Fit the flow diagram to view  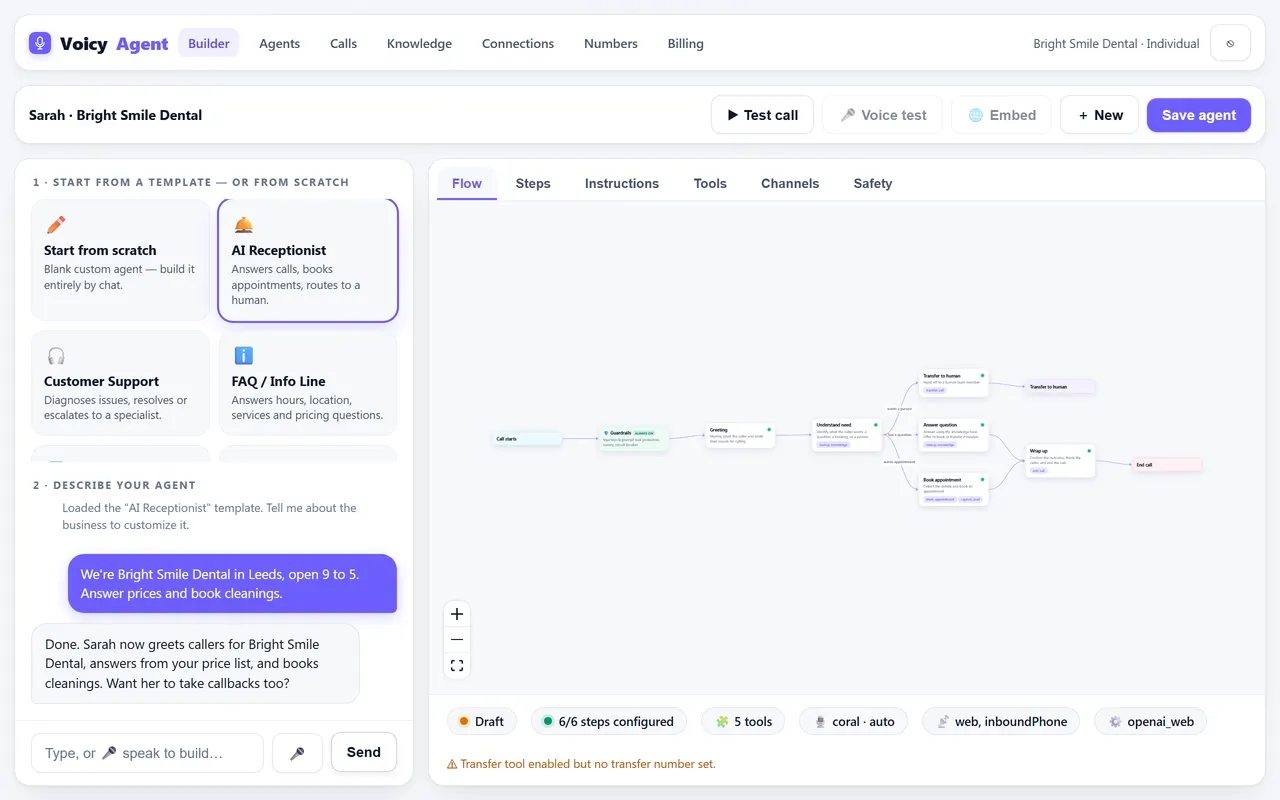coord(457,666)
